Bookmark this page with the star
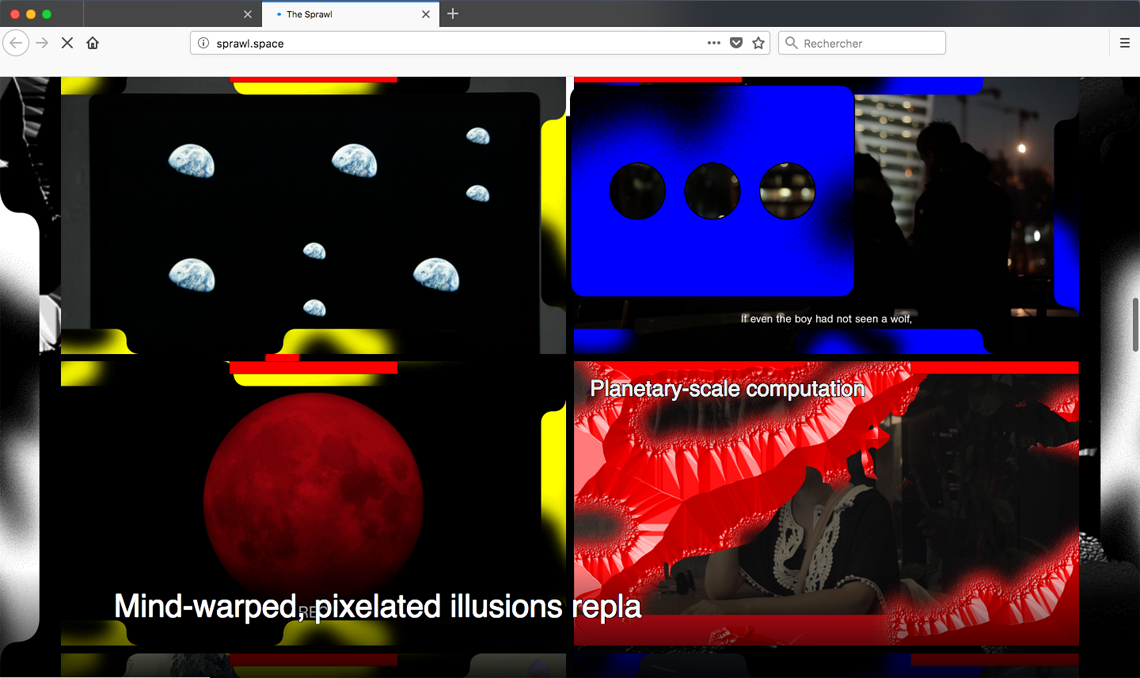This screenshot has height=678, width=1140. [759, 43]
